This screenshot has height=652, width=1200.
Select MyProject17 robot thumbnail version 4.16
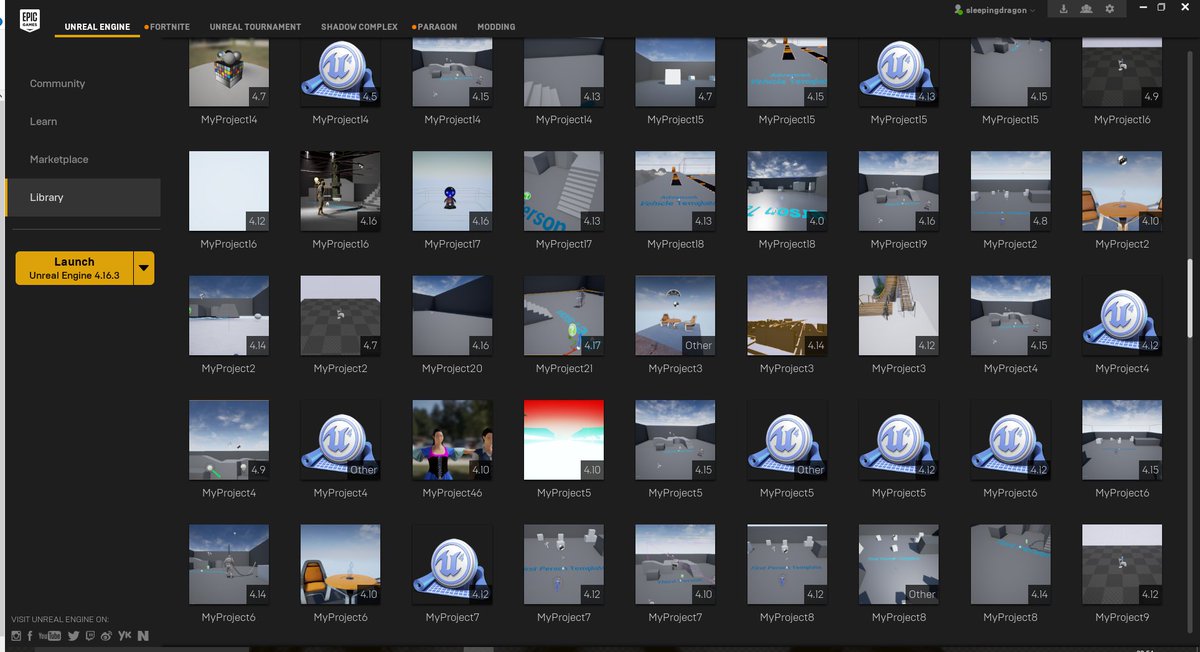tap(452, 191)
